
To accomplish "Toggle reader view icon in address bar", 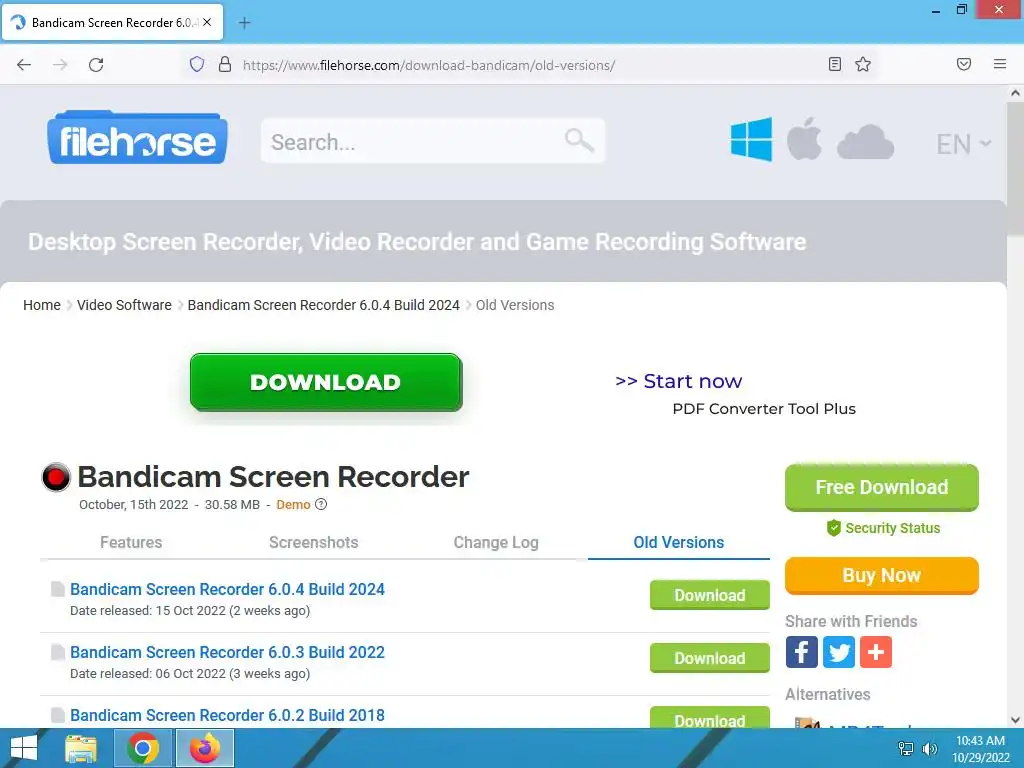I will (834, 64).
